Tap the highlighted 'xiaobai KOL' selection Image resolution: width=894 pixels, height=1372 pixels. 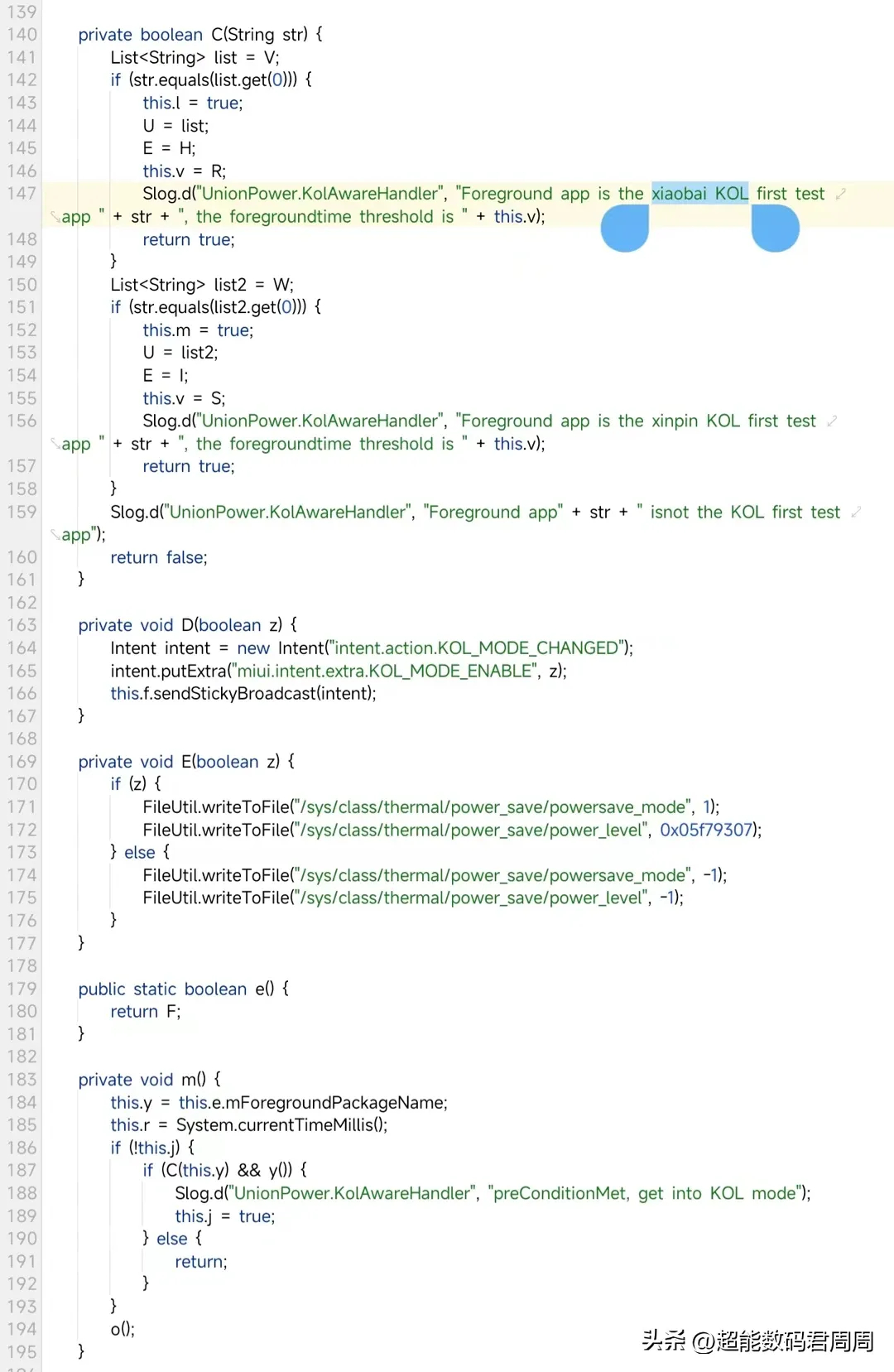point(700,194)
